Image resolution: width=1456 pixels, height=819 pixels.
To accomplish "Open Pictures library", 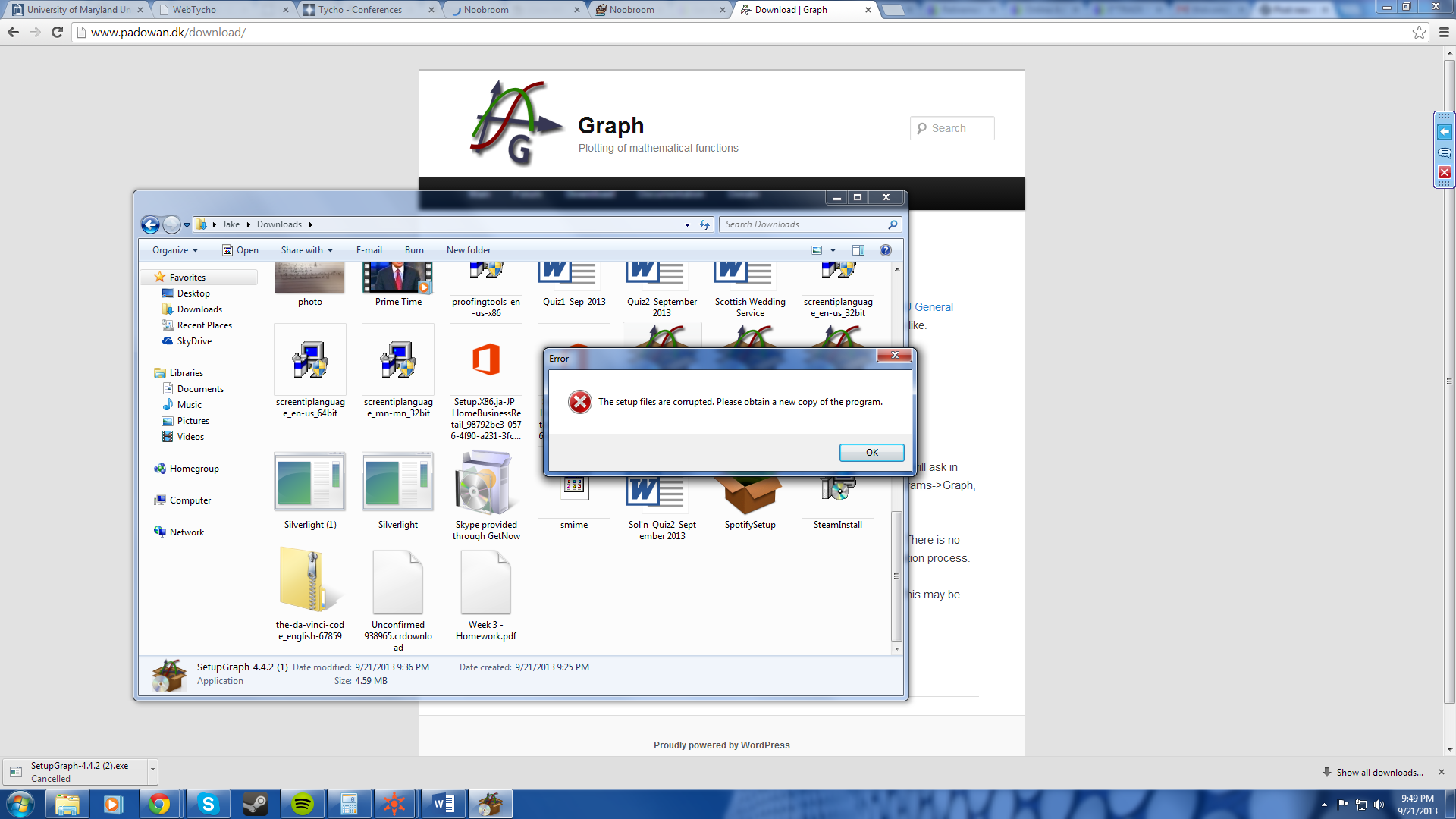I will click(x=193, y=421).
